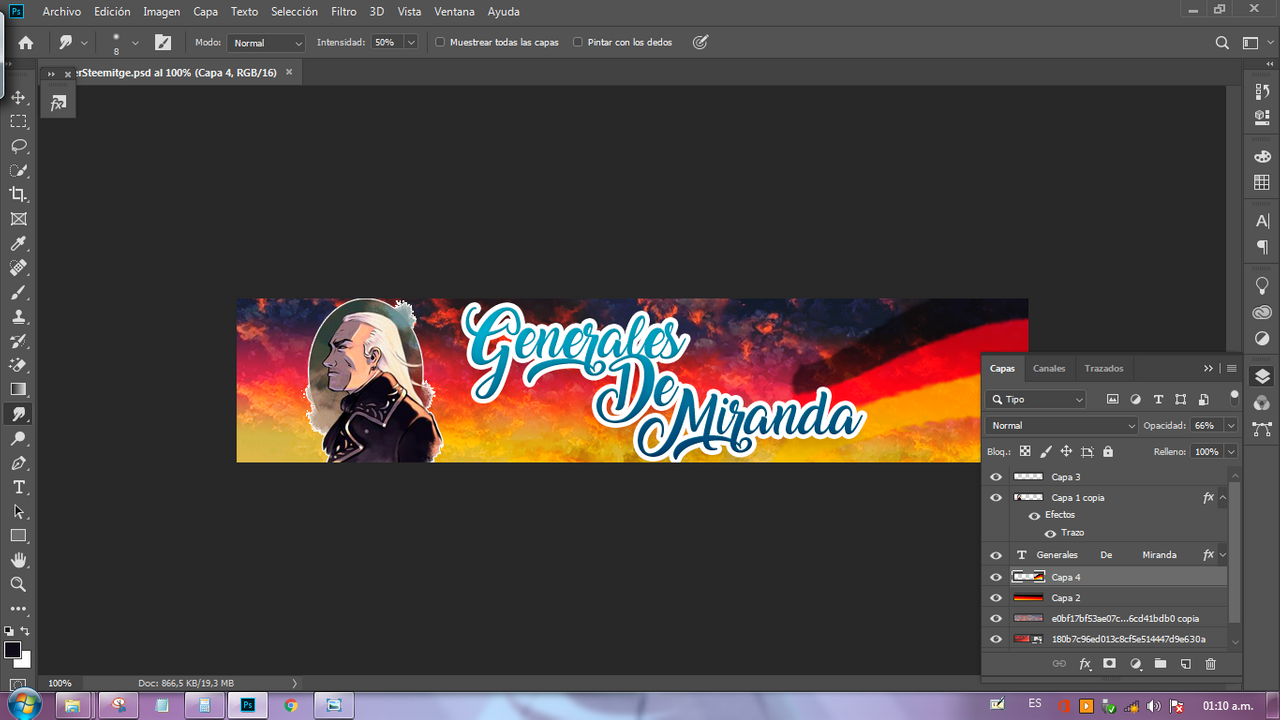The height and width of the screenshot is (720, 1280).
Task: Switch to the Canales tab
Action: tap(1049, 368)
